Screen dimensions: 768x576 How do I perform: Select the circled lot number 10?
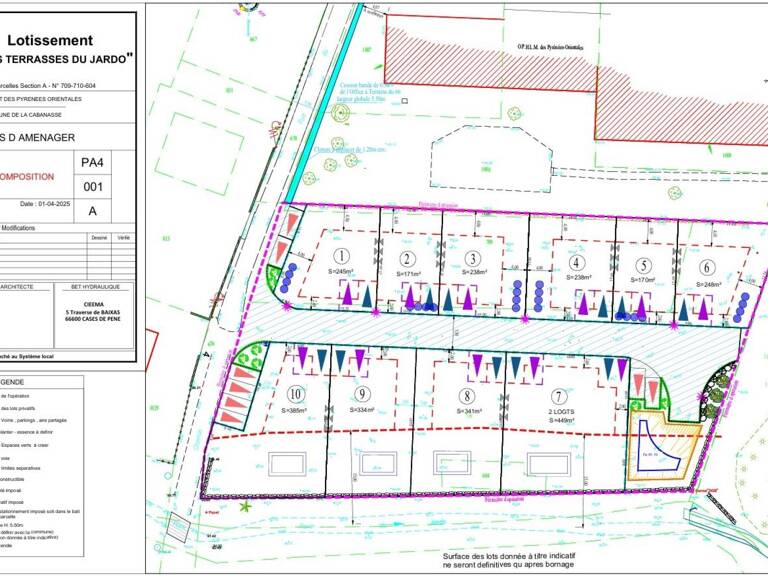pos(295,394)
